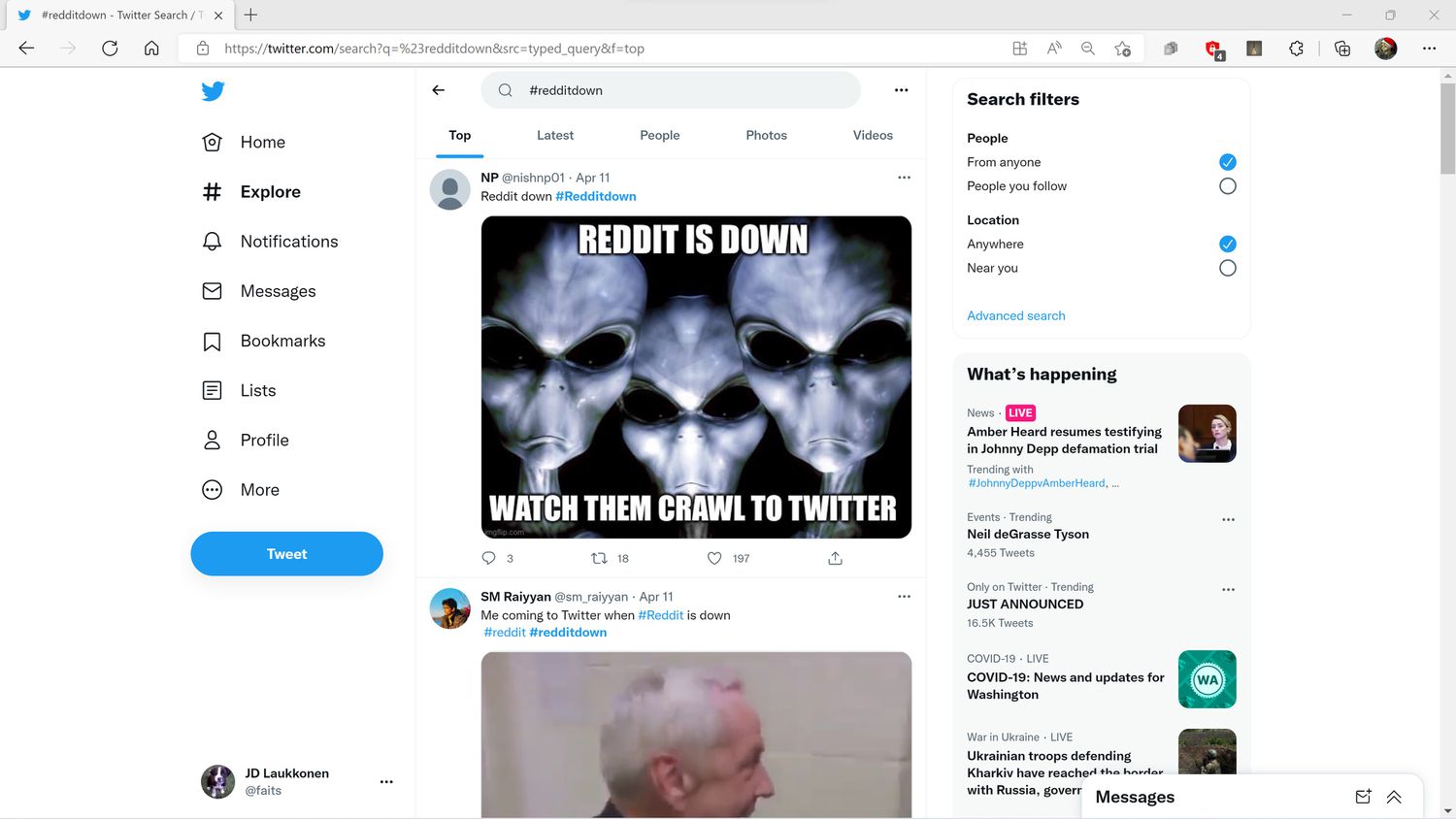Expand the Messages drawer
This screenshot has width=1456, height=819.
tap(1394, 797)
